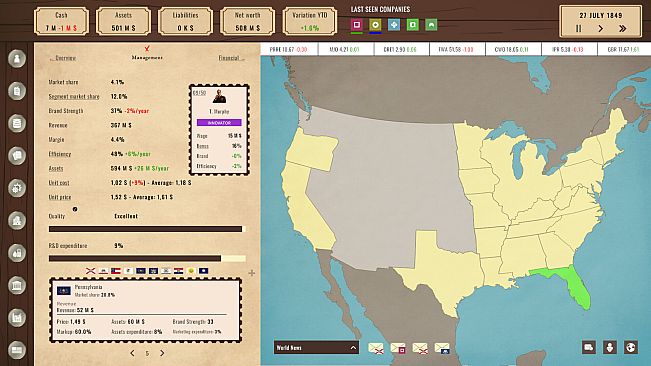Viewport: 651px width, 366px height.
Task: Open the factory chart sidebar icon
Action: pos(17,317)
